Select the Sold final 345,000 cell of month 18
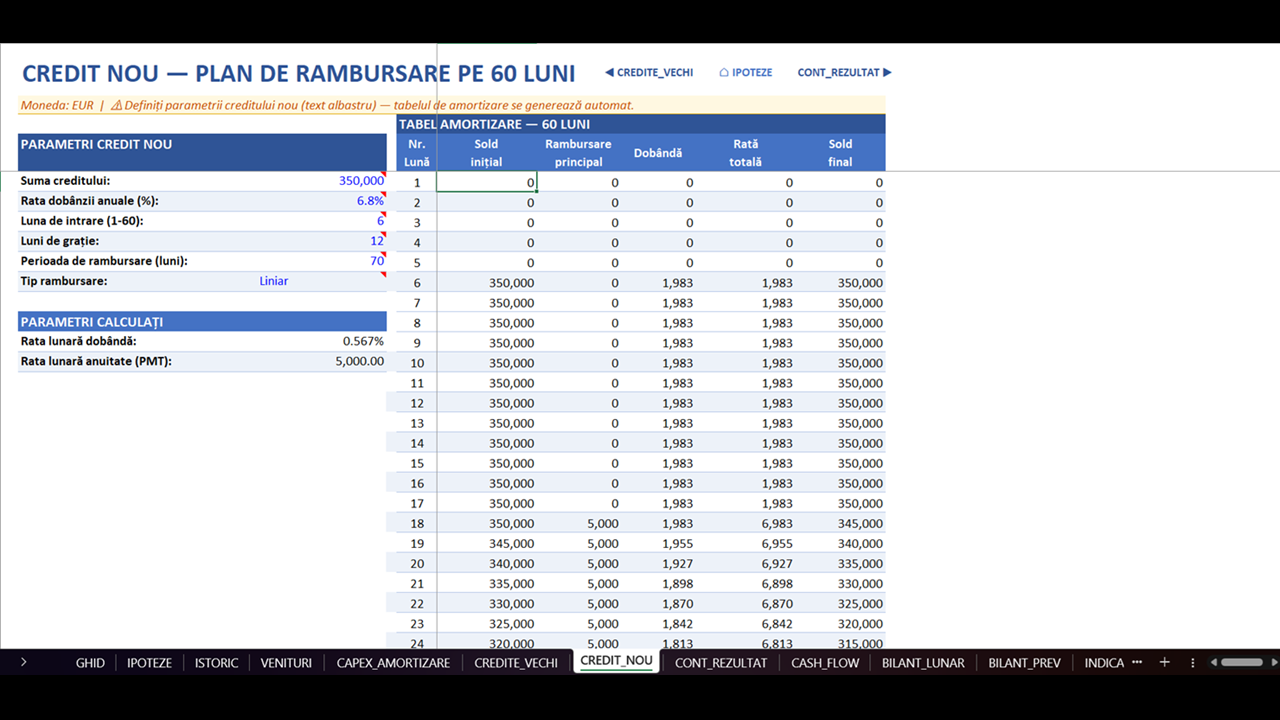1280x720 pixels. (841, 523)
